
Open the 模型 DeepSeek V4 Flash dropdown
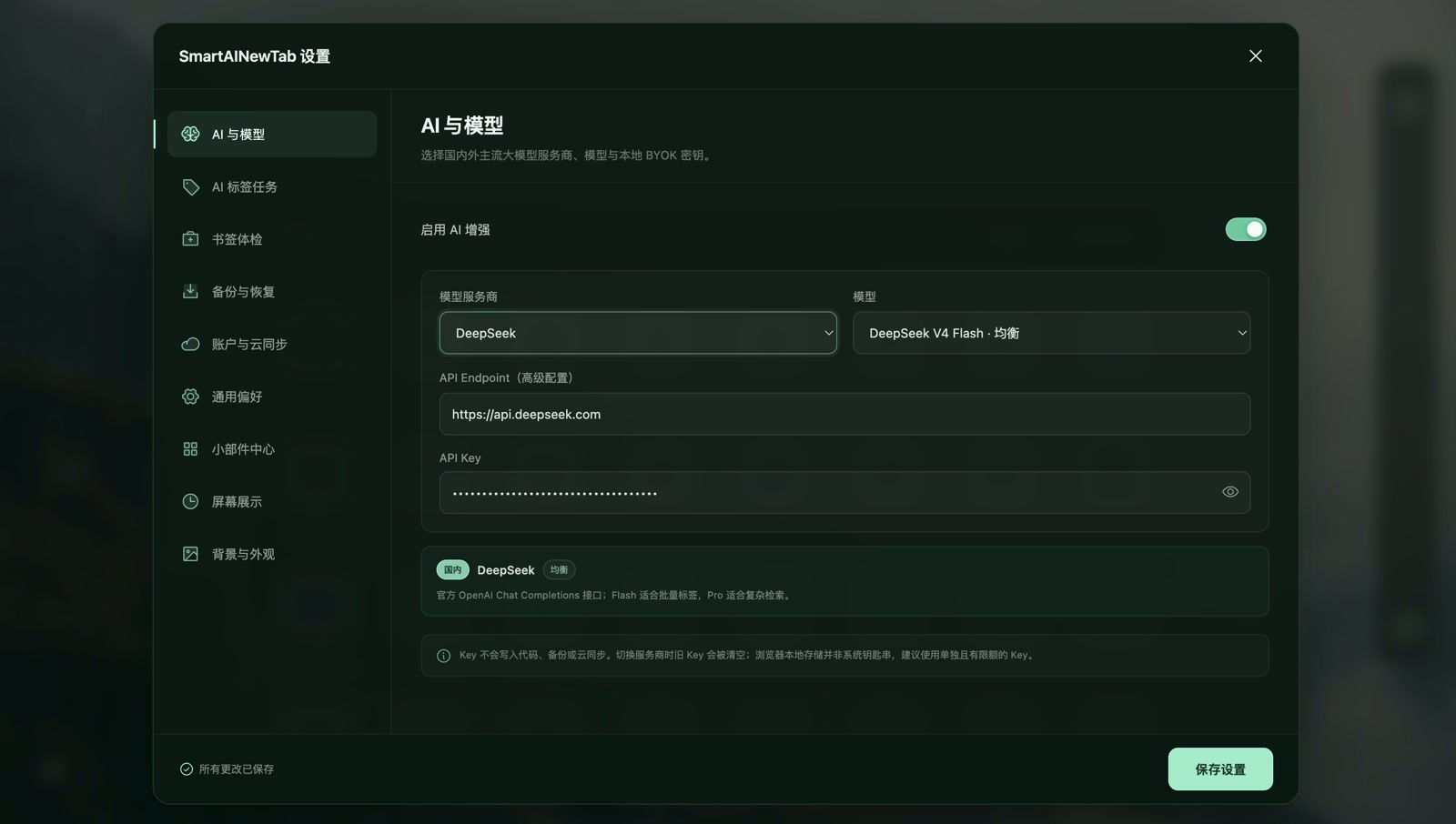click(1051, 333)
